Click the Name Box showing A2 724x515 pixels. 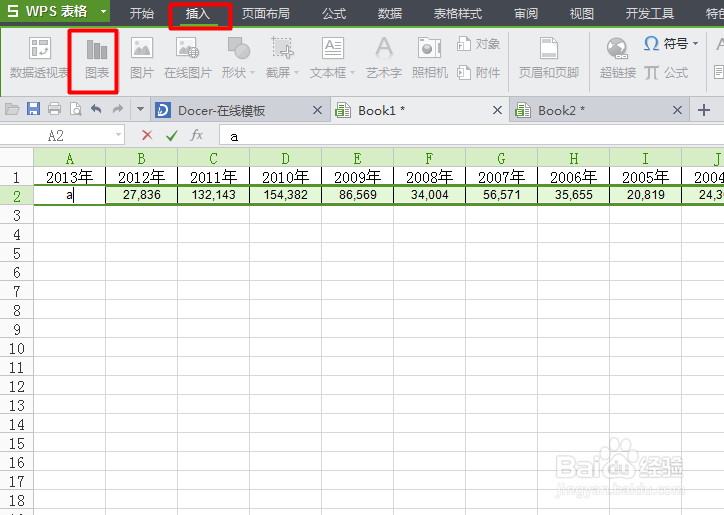[x=56, y=135]
